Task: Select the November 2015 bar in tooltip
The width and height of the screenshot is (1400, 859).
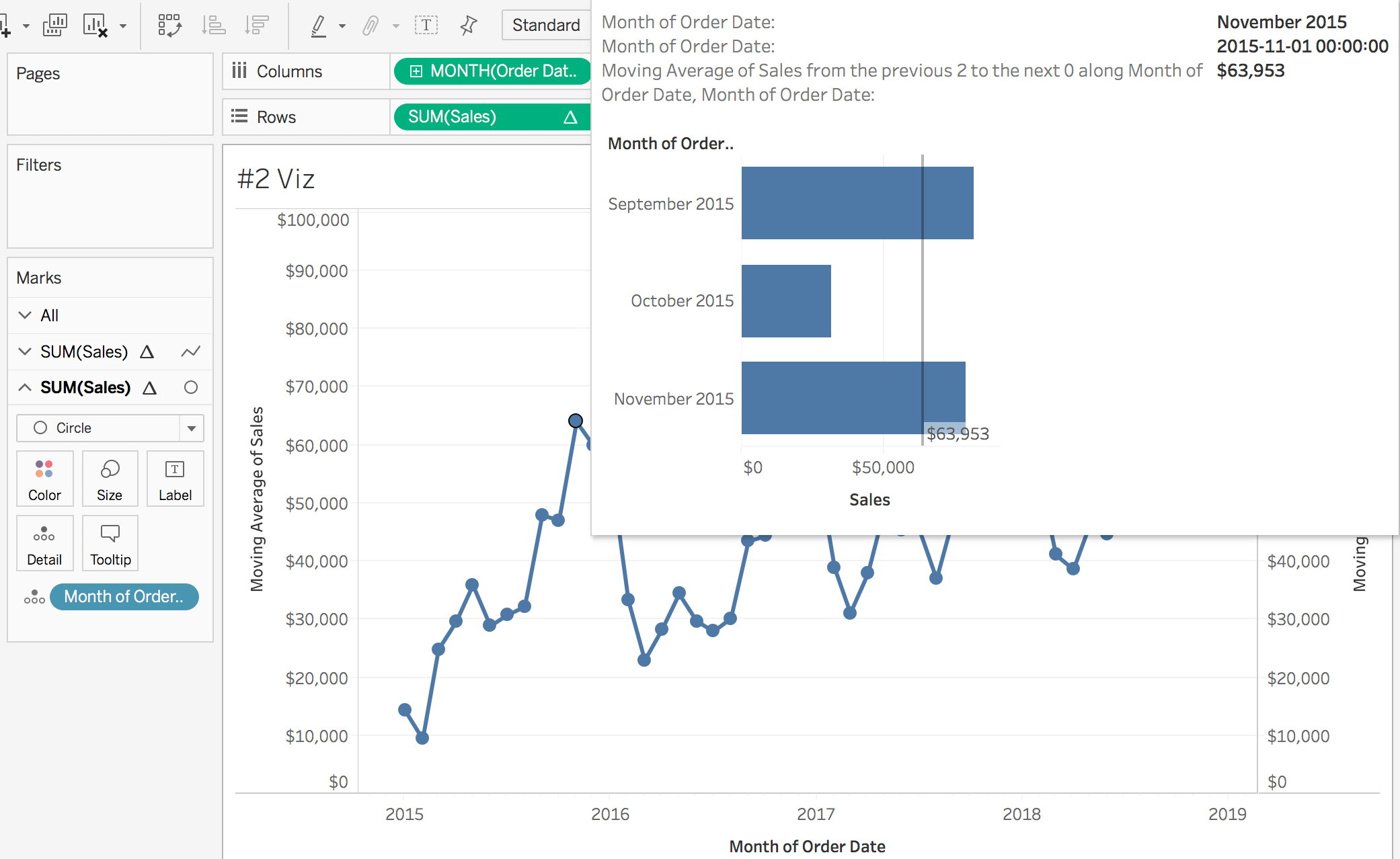Action: tap(853, 398)
